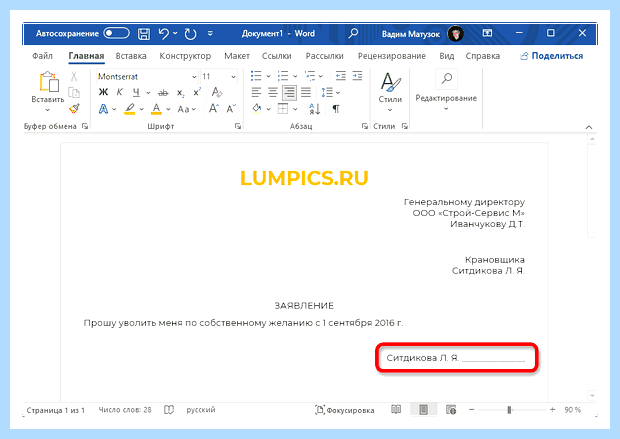
Task: Select the Format Painter brush
Action: tap(74, 108)
